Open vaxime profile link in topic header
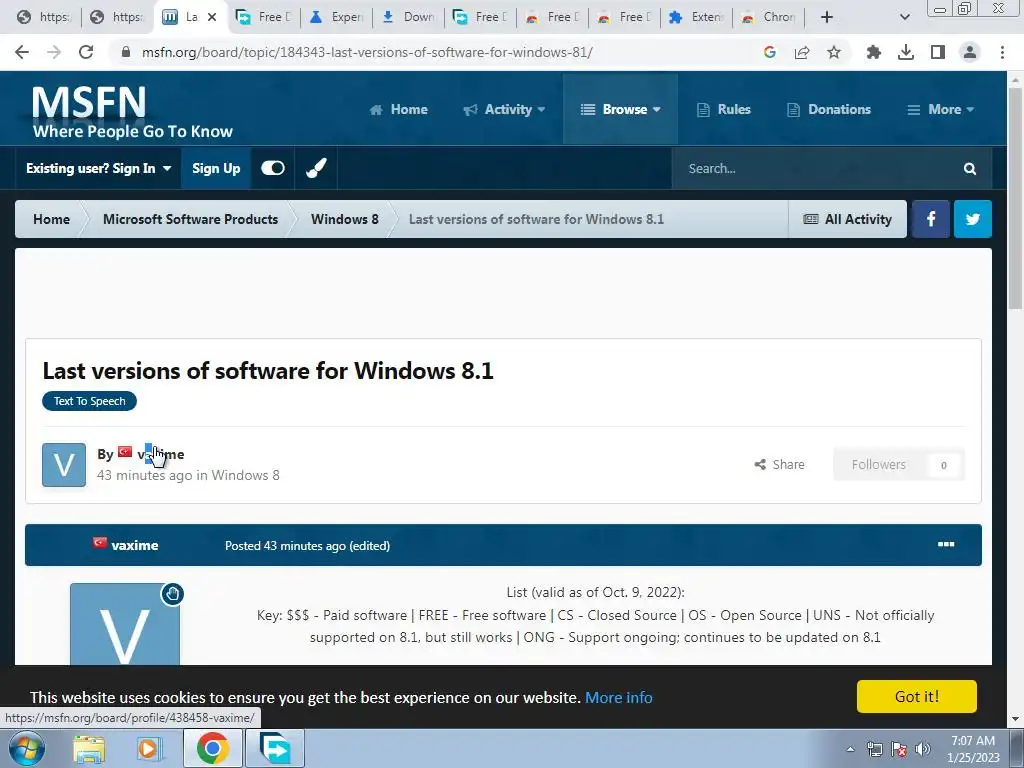 (161, 454)
